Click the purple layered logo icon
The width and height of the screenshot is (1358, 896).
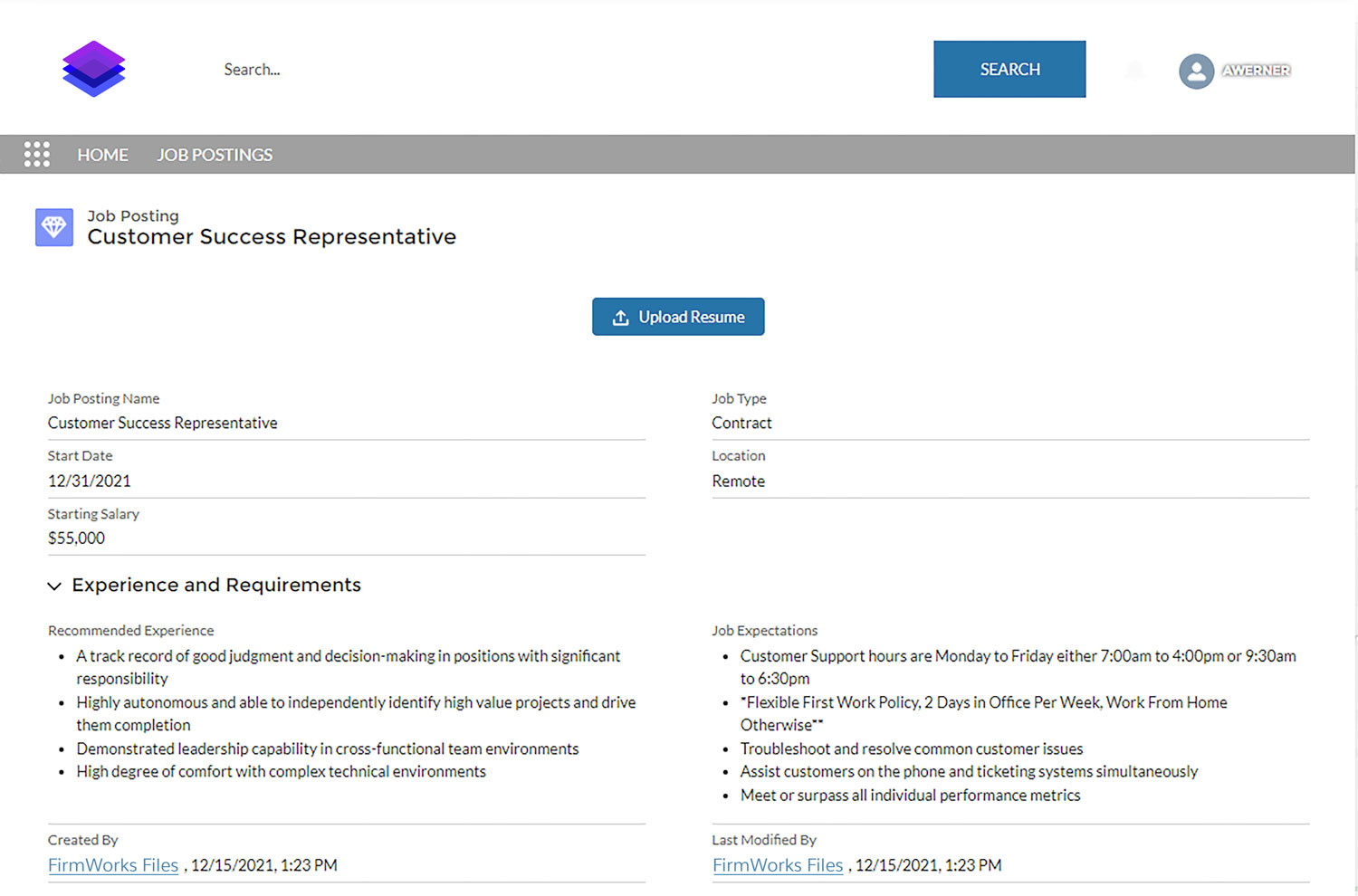pyautogui.click(x=93, y=69)
